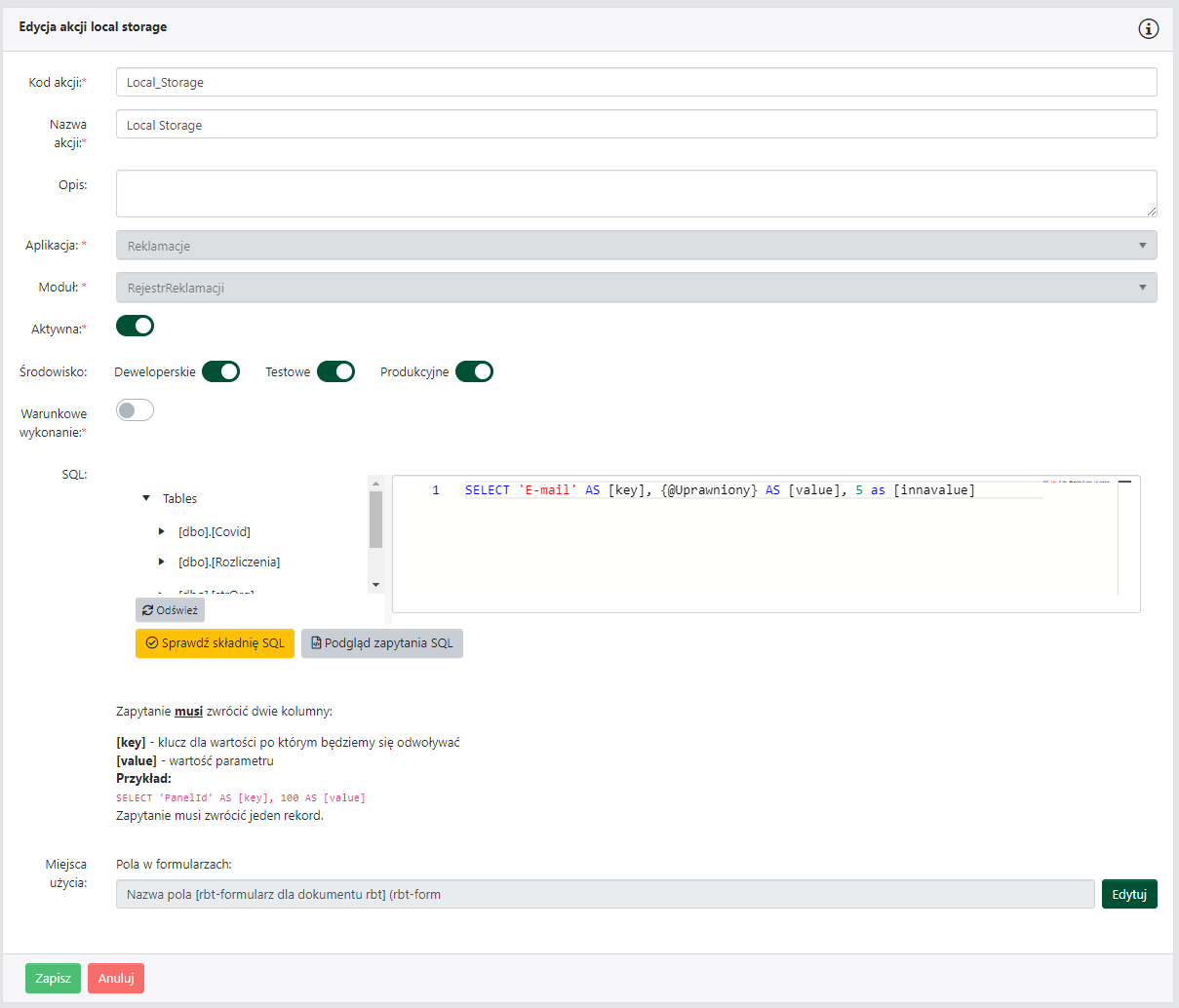Disable the Deweloperskie environment toggle
Screen dimensions: 1179x1008
(220, 371)
